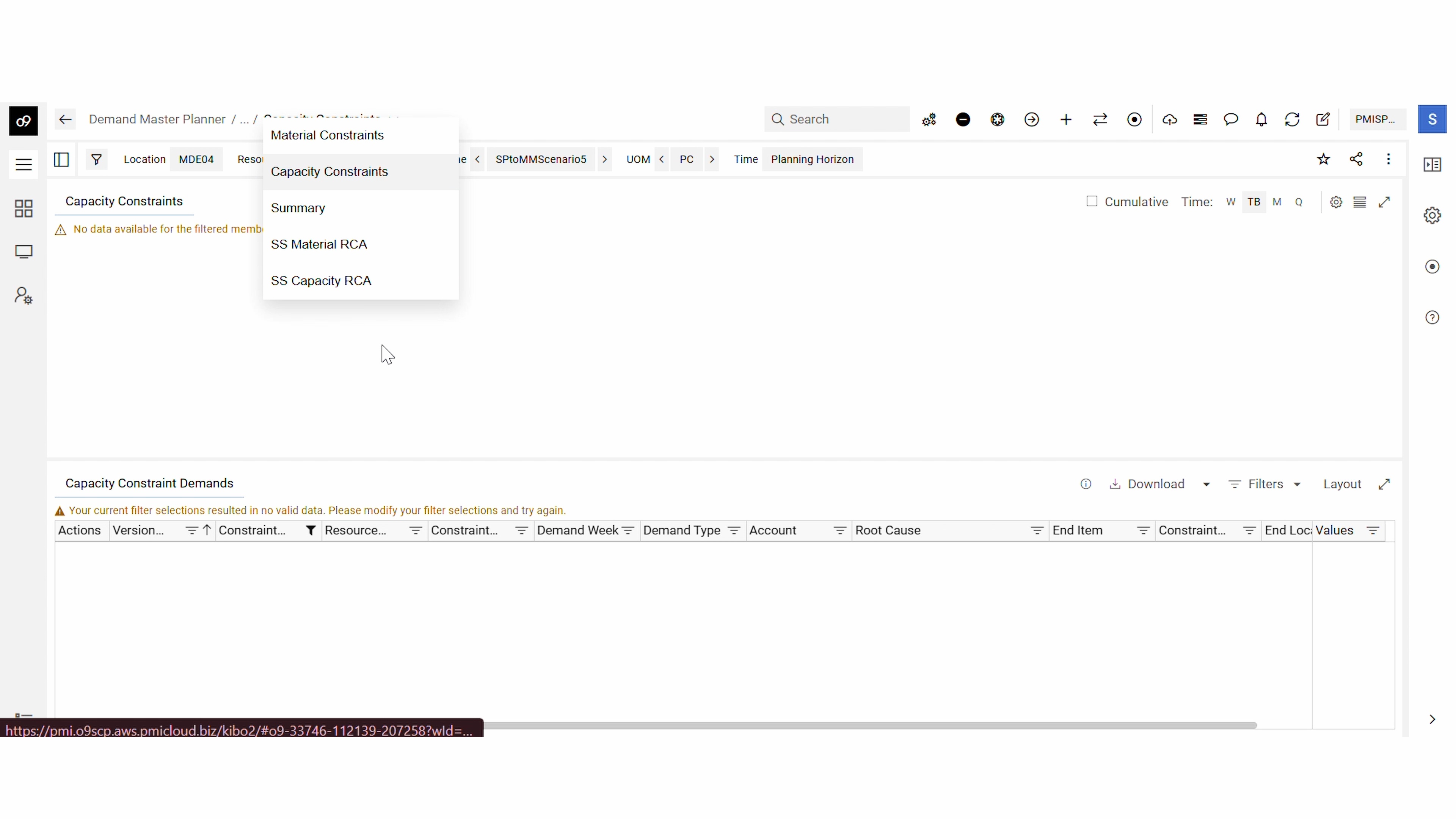Click the edit pencil icon in toolbar
Viewport: 1456px width, 819px height.
click(x=1323, y=119)
